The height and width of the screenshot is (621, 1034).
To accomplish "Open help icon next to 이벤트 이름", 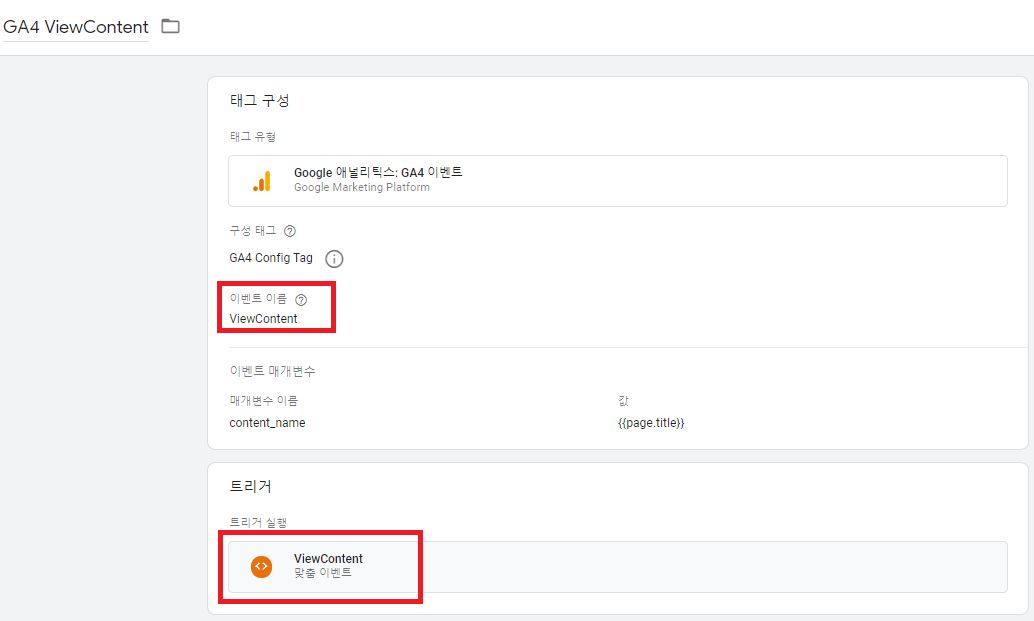I will coord(301,300).
